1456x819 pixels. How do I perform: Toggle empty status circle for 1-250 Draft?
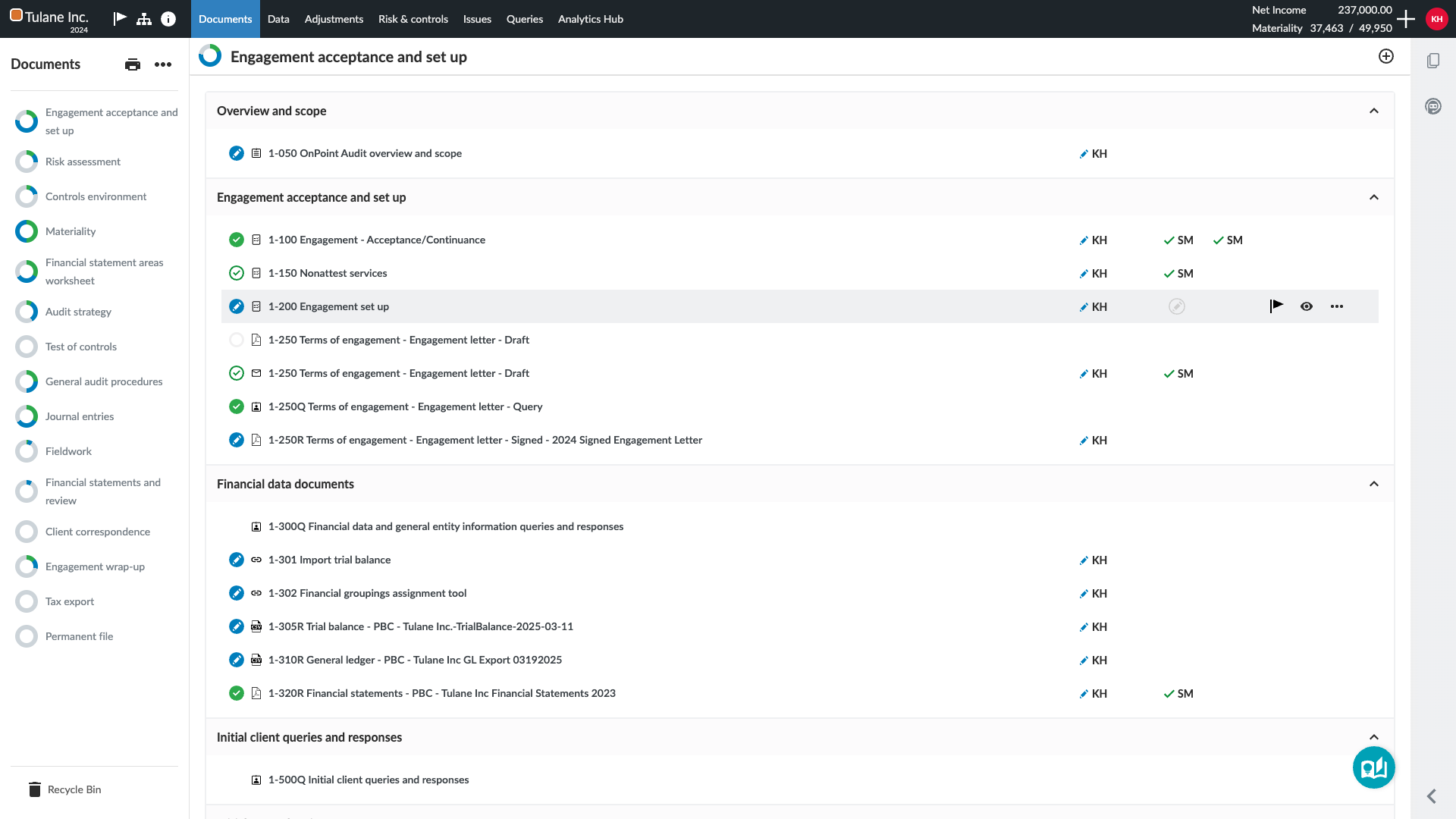[237, 340]
